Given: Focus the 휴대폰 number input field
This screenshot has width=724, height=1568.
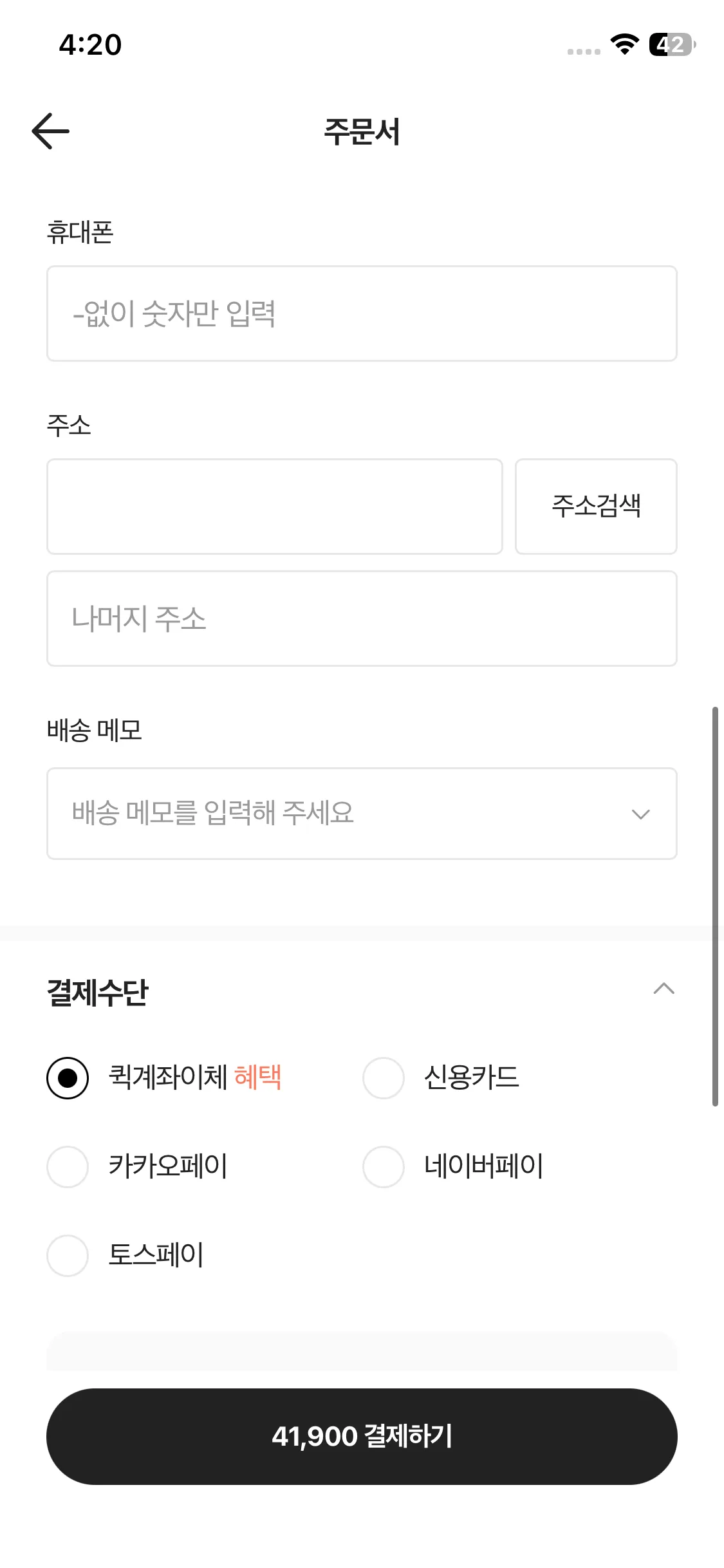Looking at the screenshot, I should pos(362,313).
